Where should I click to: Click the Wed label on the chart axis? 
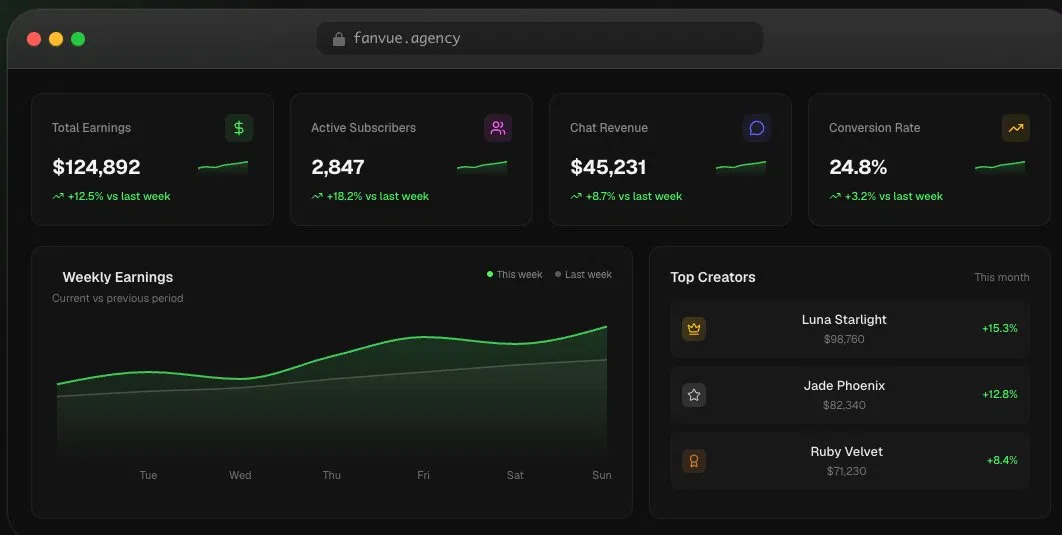point(240,475)
